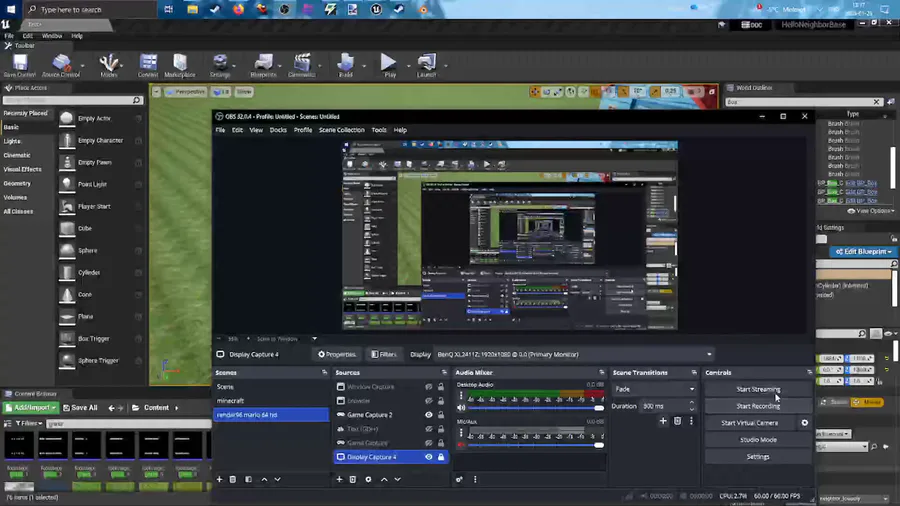Add a new scene with plus icon
The height and width of the screenshot is (506, 900).
(x=219, y=479)
